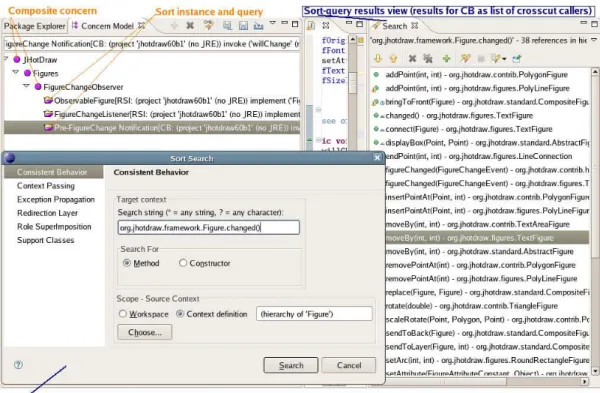600x393 pixels.
Task: Click the green plus expand icon in Search toolbar
Action: tap(446, 59)
